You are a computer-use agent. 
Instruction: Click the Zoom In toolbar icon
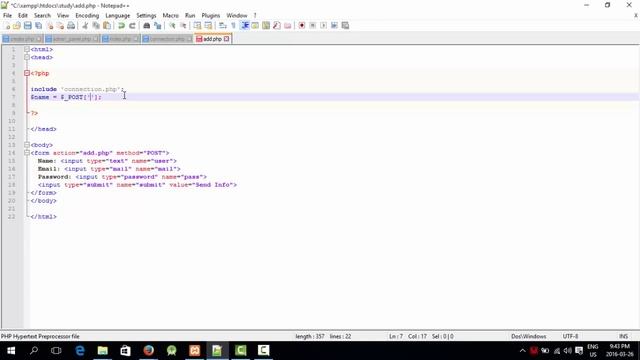tap(172, 26)
